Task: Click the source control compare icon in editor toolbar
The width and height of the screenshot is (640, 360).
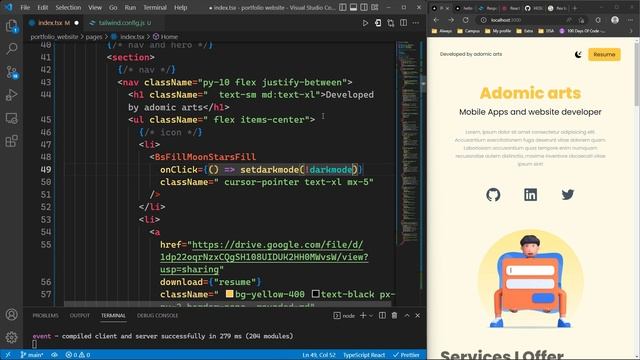Action: [x=391, y=23]
